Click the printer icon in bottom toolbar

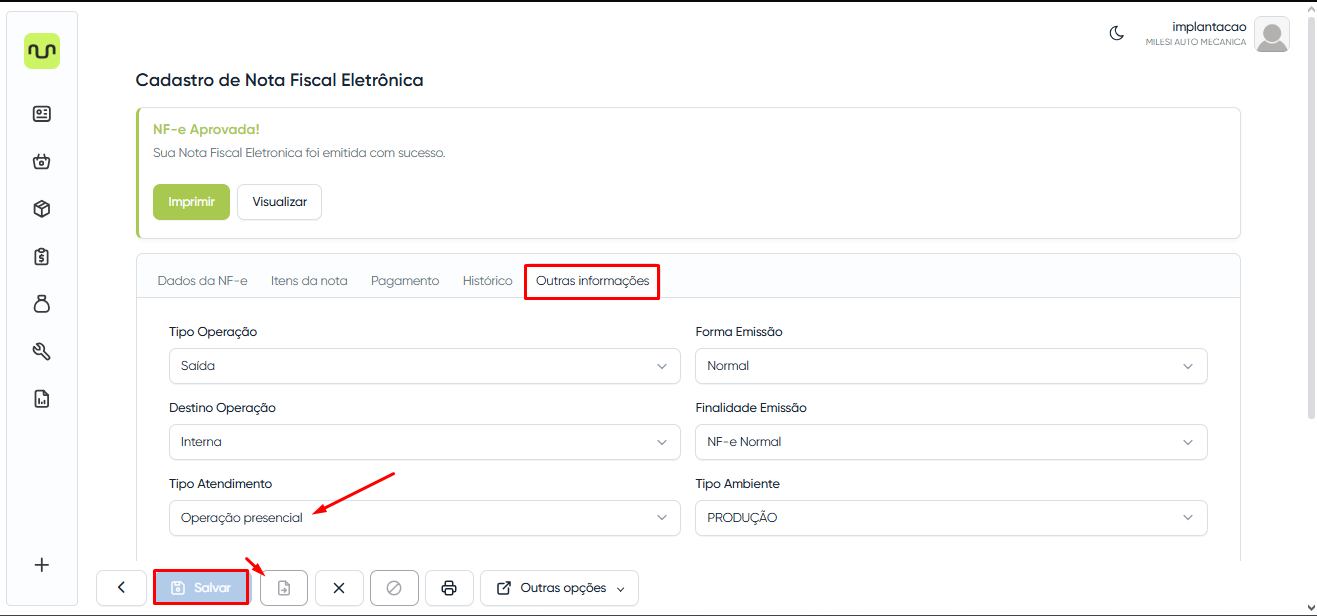[x=449, y=588]
